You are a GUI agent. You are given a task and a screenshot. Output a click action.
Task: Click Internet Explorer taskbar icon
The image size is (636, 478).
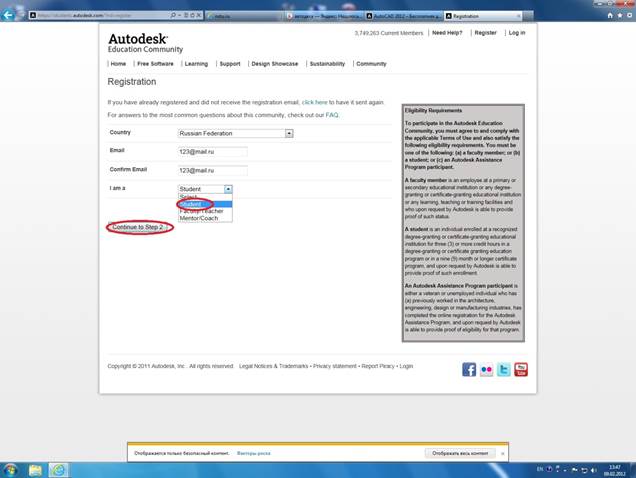pos(58,470)
